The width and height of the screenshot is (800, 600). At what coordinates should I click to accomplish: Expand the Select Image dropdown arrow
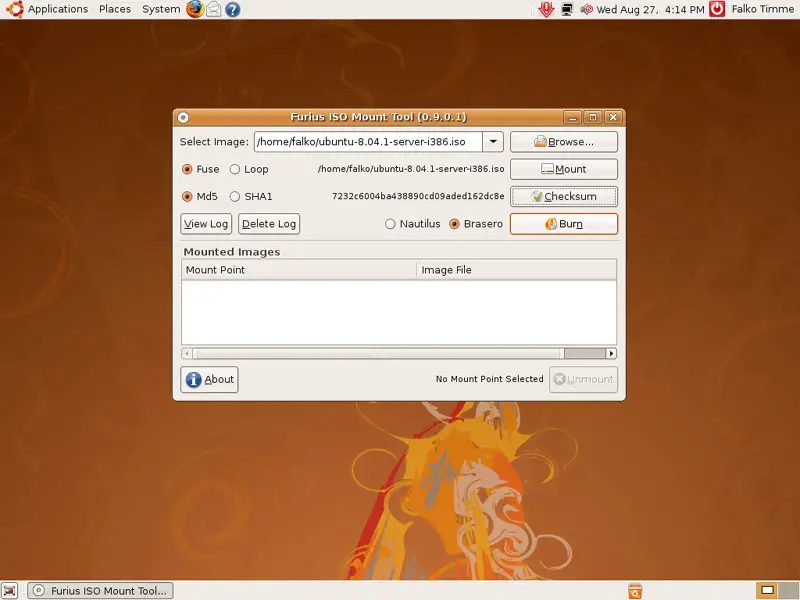[494, 142]
